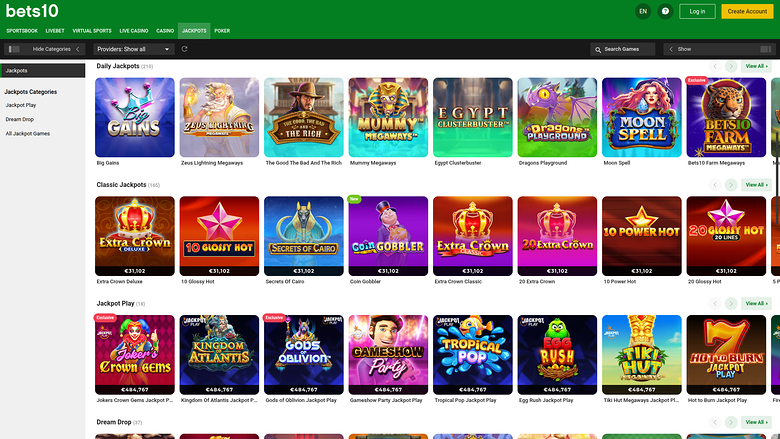Screen dimensions: 780x439
Task: Toggle the sidebar panel icon beside Hide Categories
Action: (14, 49)
